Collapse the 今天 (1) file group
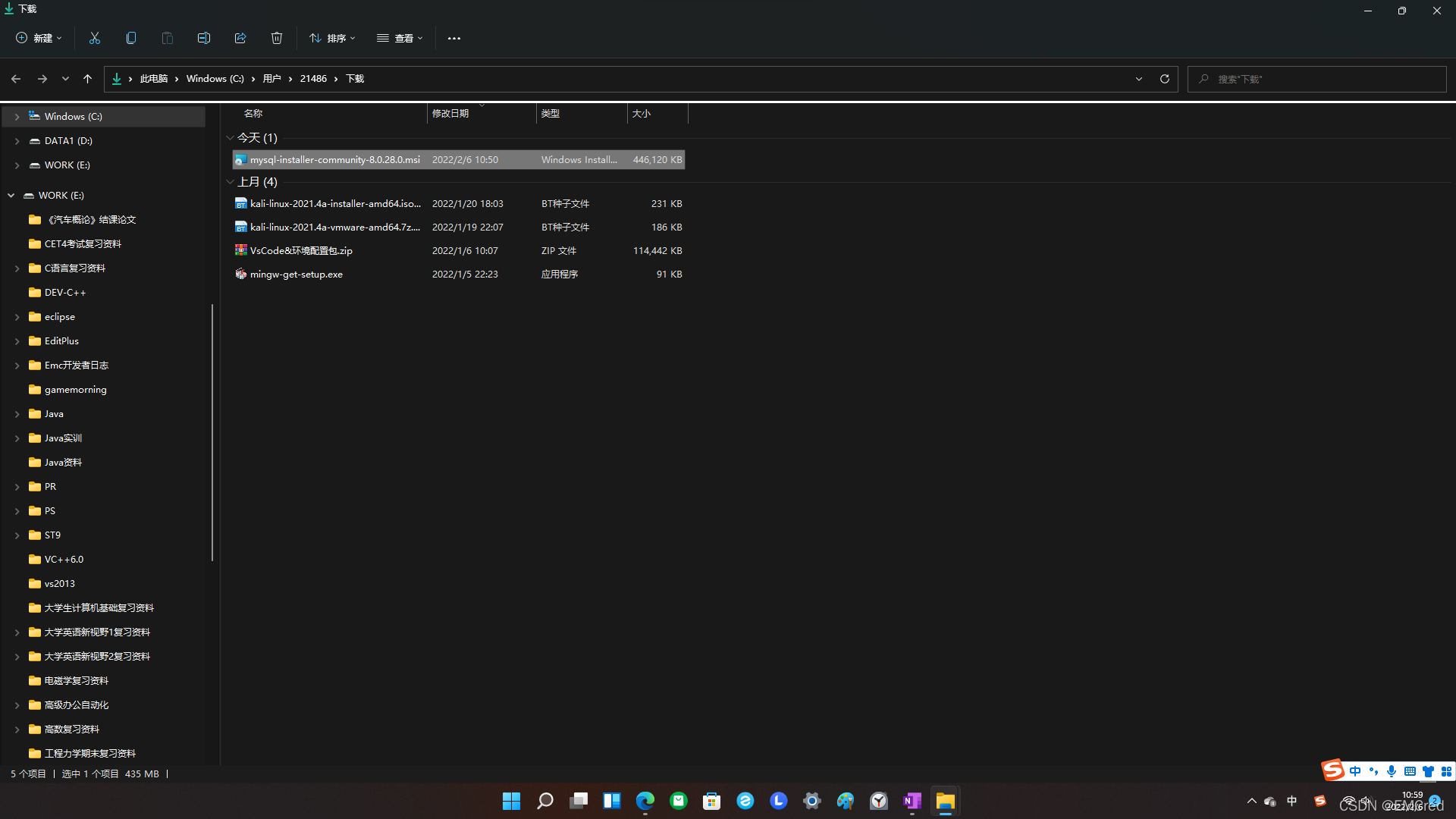 (x=230, y=138)
